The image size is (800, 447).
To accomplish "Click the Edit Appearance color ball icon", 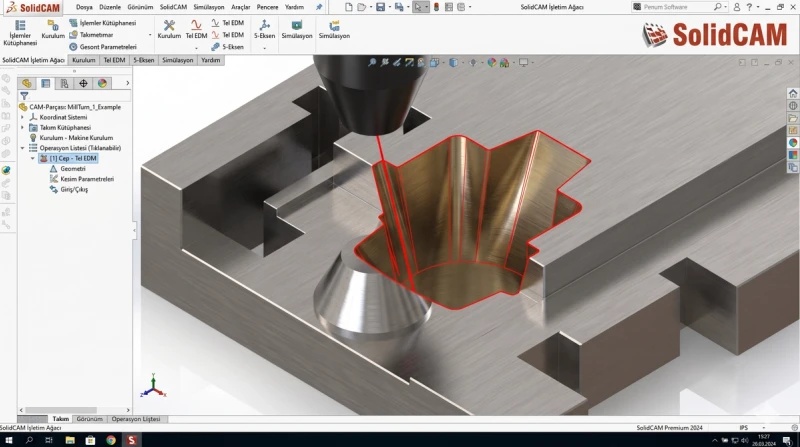I will pos(491,62).
